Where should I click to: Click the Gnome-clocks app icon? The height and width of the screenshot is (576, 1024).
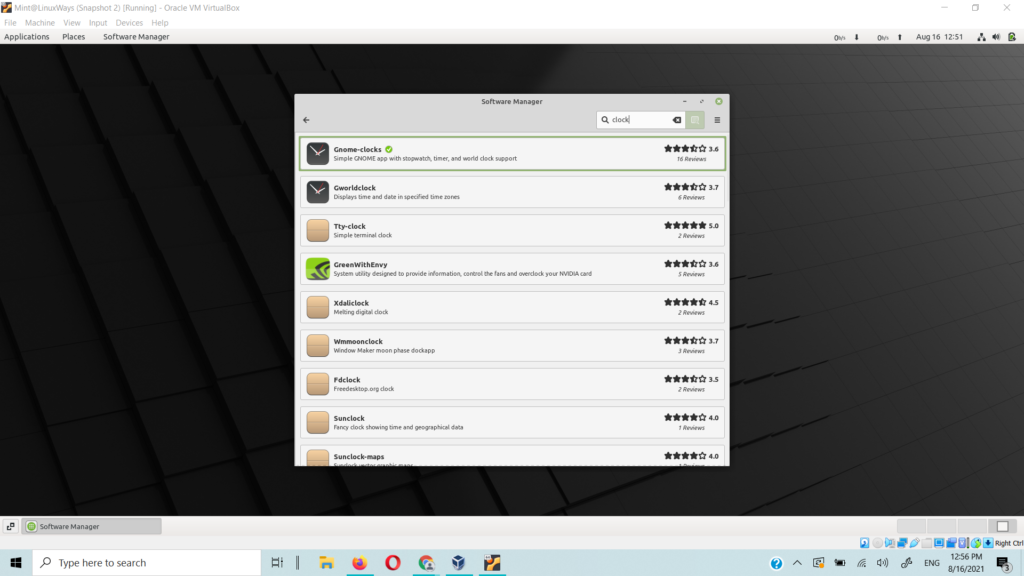click(x=317, y=154)
